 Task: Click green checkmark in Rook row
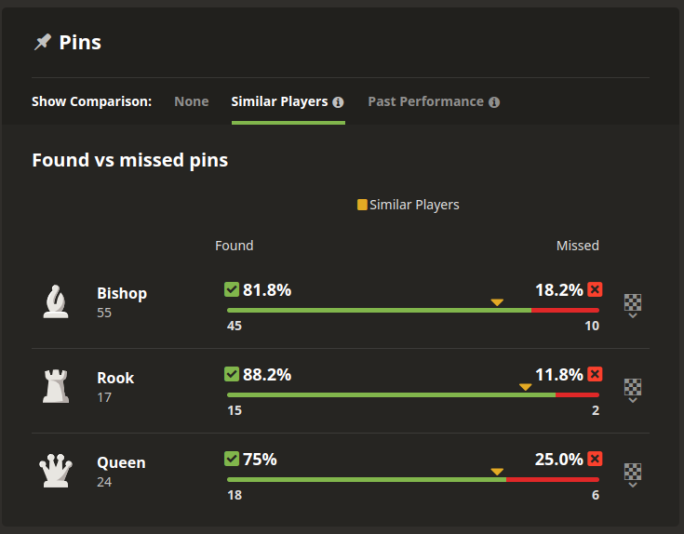pyautogui.click(x=232, y=374)
